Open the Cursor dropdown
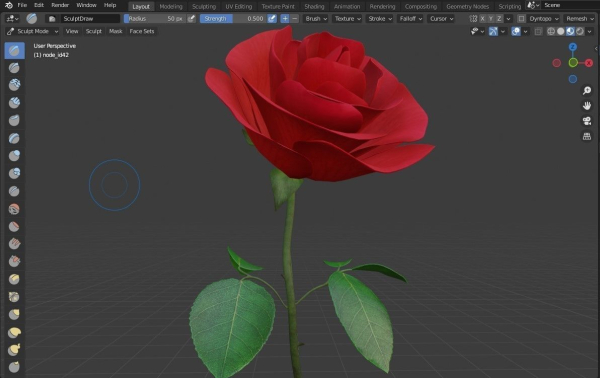This screenshot has height=378, width=600. [x=441, y=19]
